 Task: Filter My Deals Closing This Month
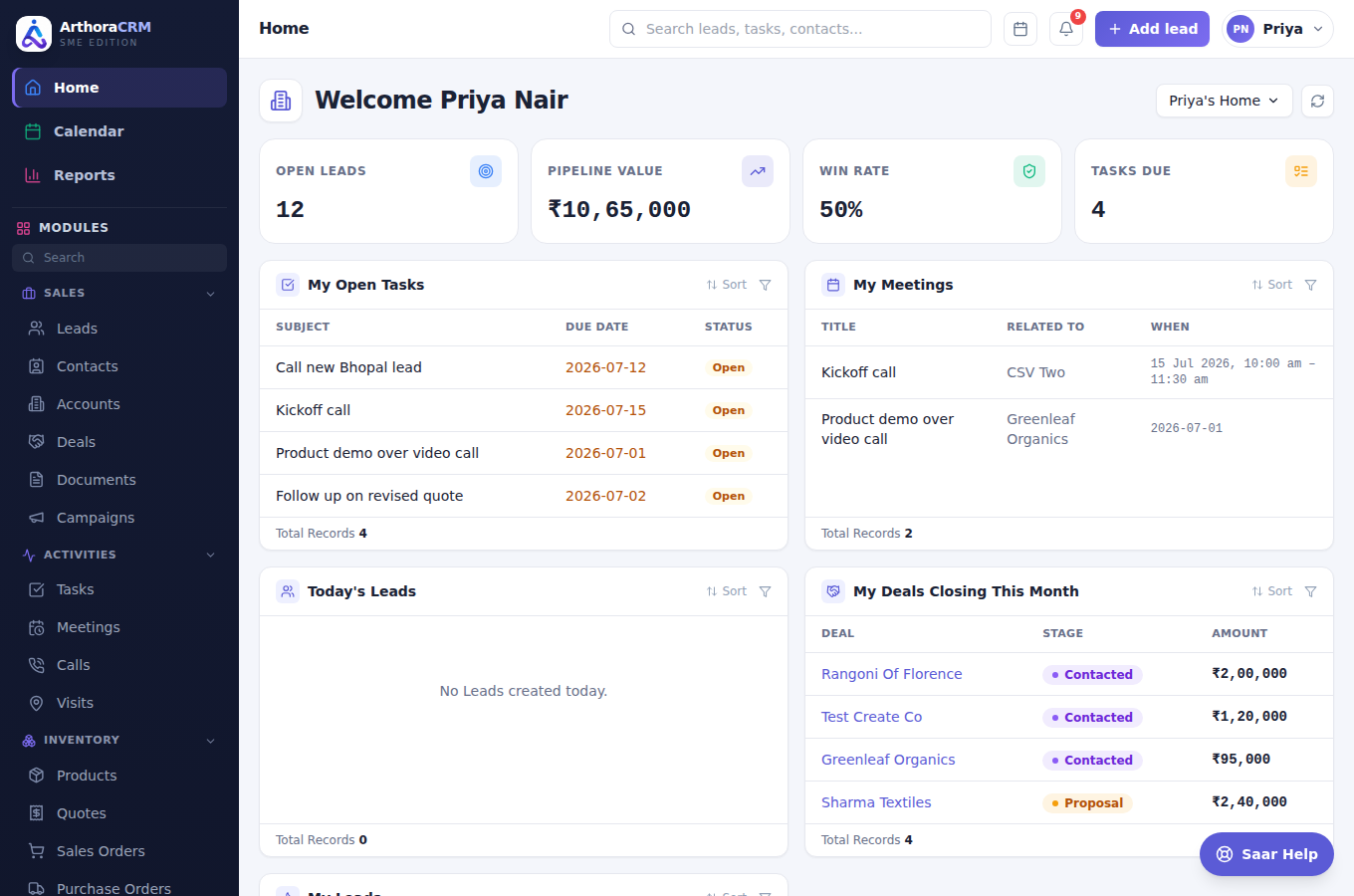click(x=1311, y=591)
